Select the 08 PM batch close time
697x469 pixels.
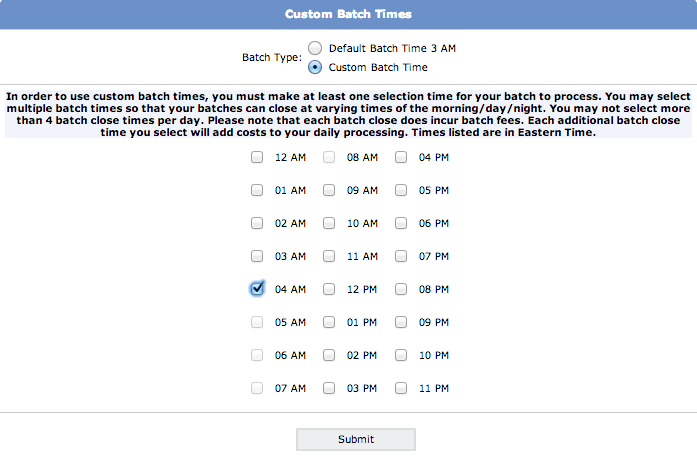coord(401,289)
